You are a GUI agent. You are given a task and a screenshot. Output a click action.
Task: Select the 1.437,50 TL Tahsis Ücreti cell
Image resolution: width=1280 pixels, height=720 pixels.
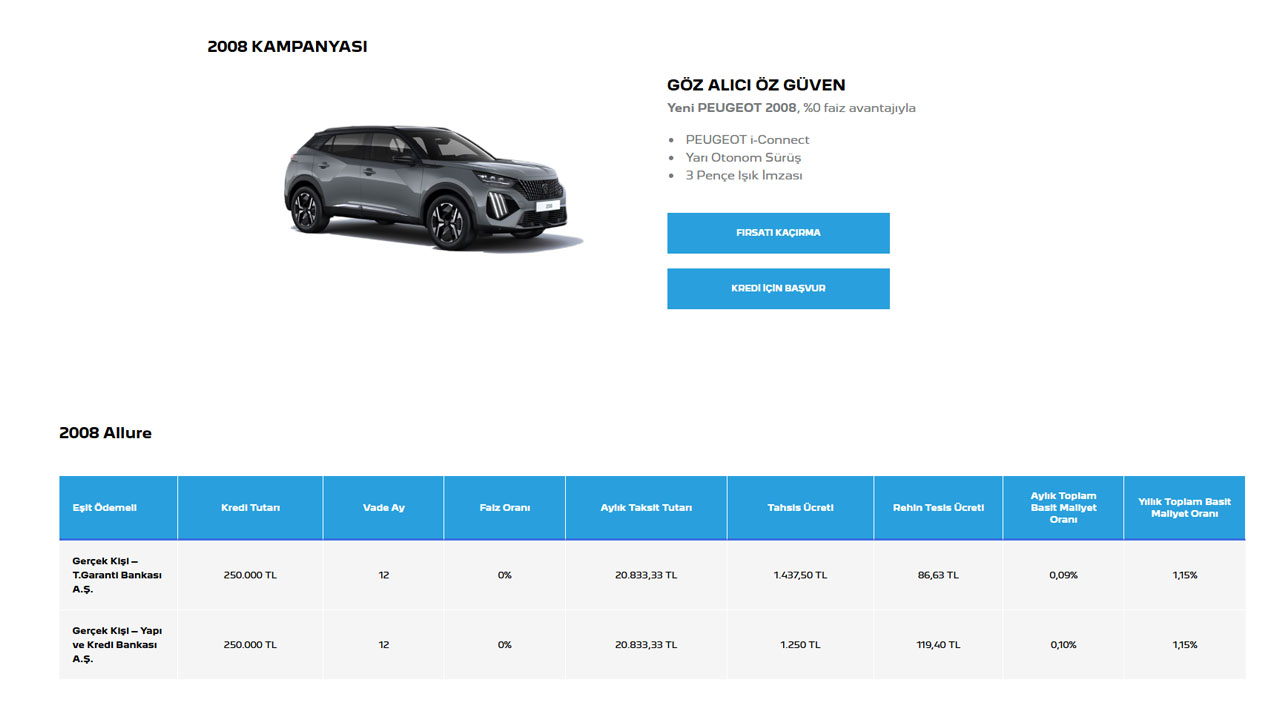(800, 575)
